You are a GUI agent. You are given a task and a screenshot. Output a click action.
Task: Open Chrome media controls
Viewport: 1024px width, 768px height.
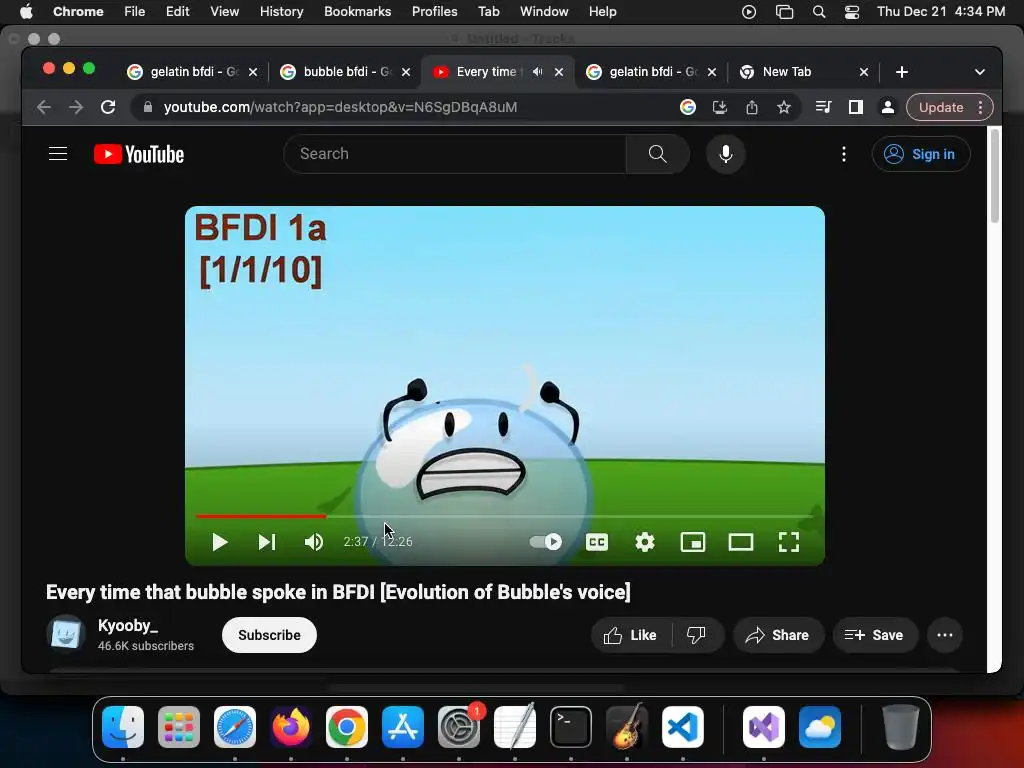[x=824, y=107]
